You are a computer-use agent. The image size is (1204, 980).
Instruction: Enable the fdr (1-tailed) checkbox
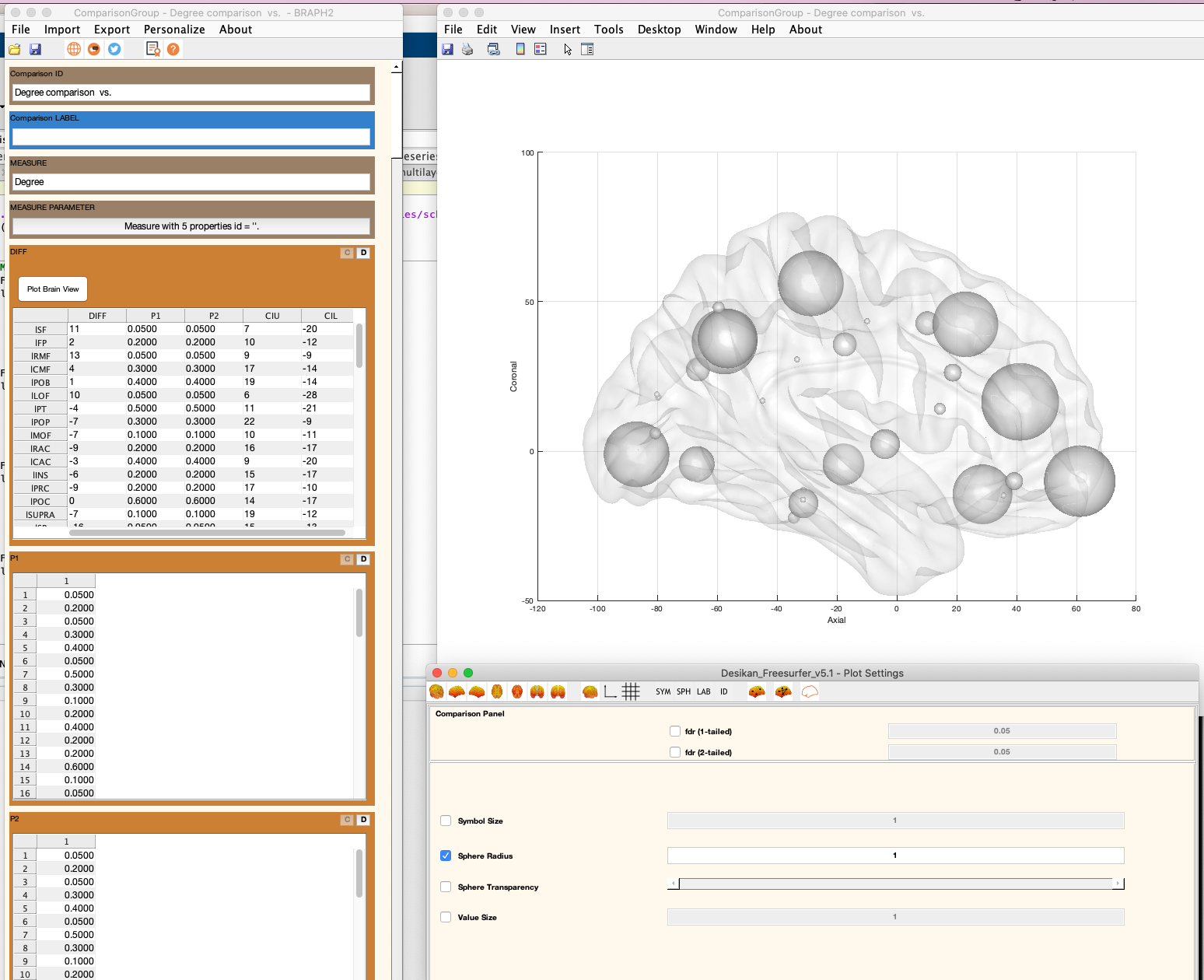click(x=675, y=731)
